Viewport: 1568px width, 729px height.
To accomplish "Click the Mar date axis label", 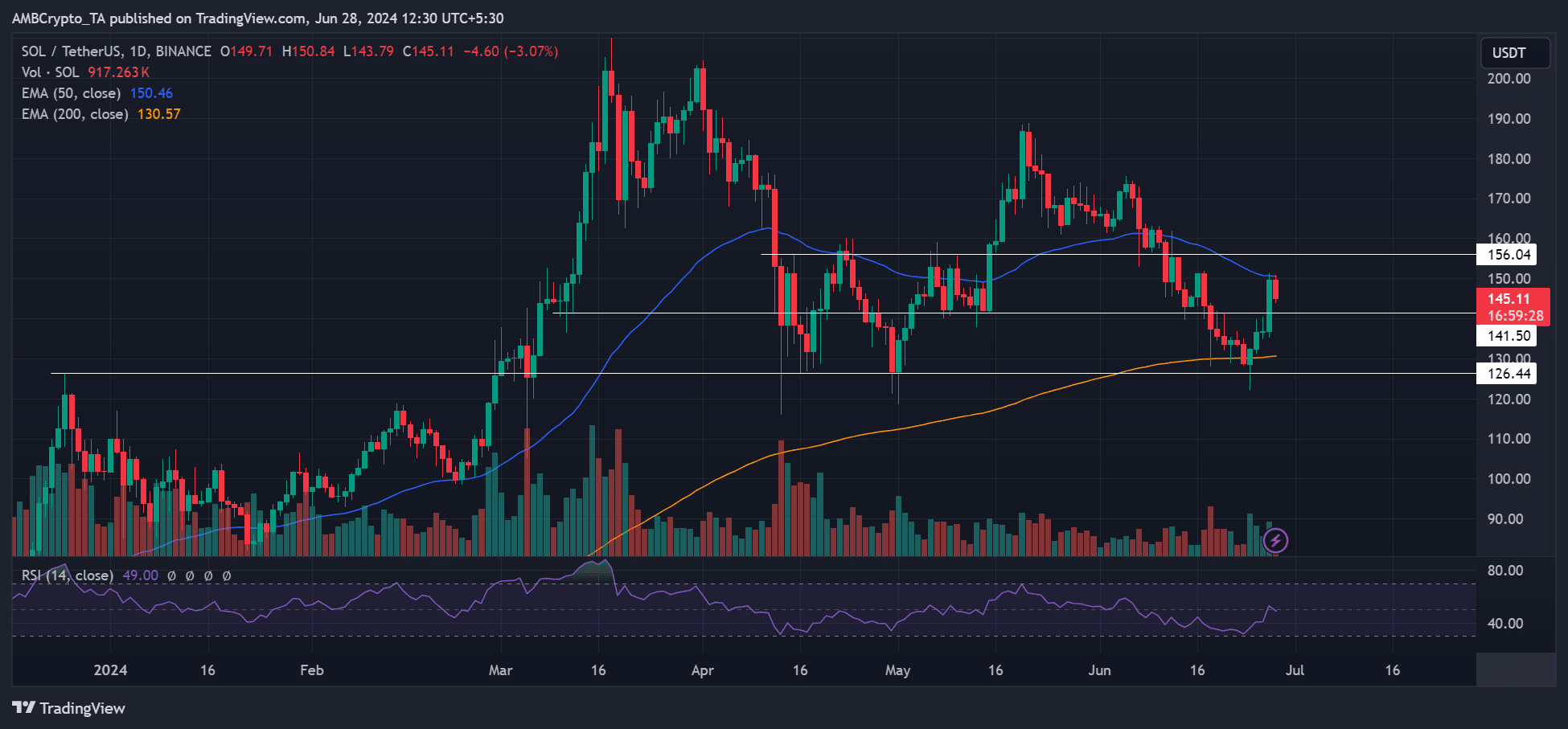I will point(501,670).
